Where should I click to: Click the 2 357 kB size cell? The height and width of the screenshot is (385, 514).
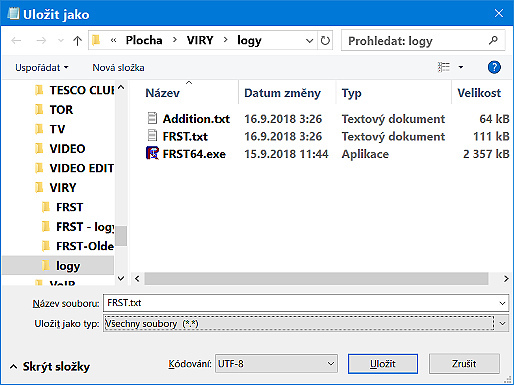tap(486, 154)
